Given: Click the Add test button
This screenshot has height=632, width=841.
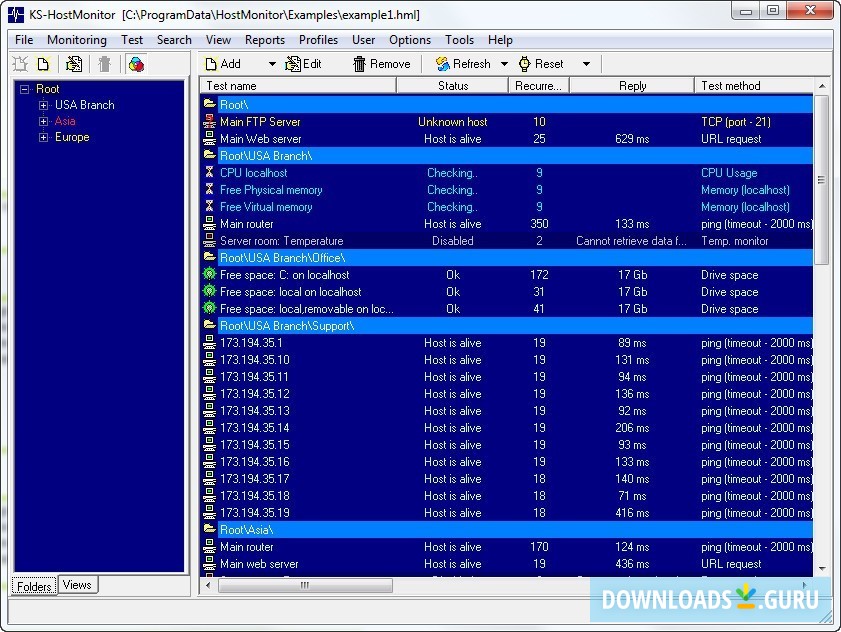Looking at the screenshot, I should click(223, 64).
